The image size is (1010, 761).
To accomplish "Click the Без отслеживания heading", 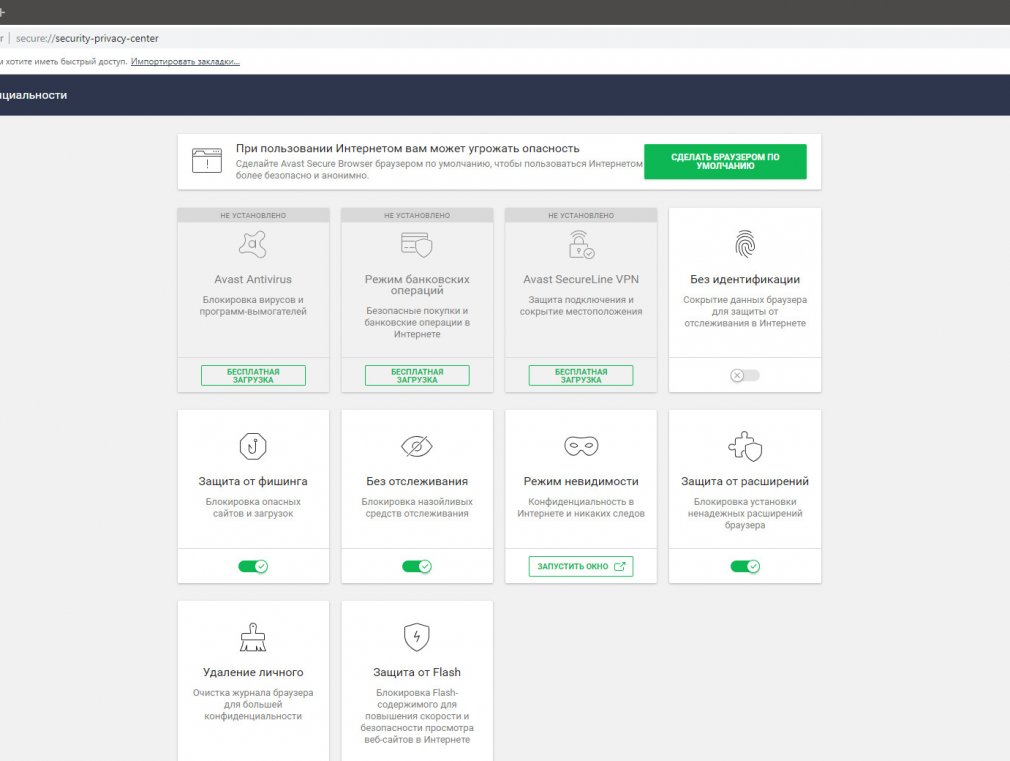I will (417, 481).
